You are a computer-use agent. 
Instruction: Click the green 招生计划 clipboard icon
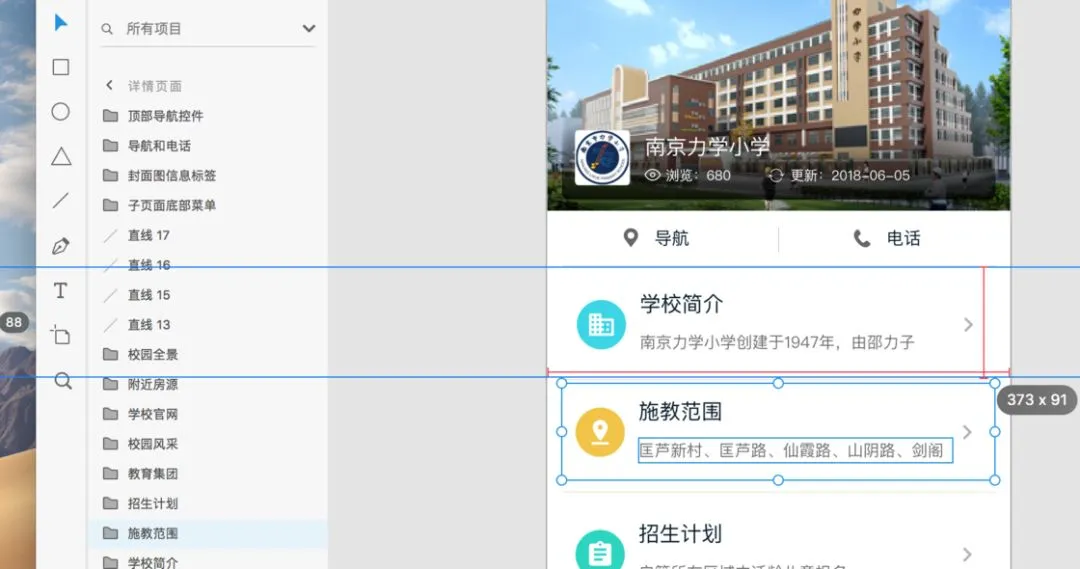pos(600,551)
